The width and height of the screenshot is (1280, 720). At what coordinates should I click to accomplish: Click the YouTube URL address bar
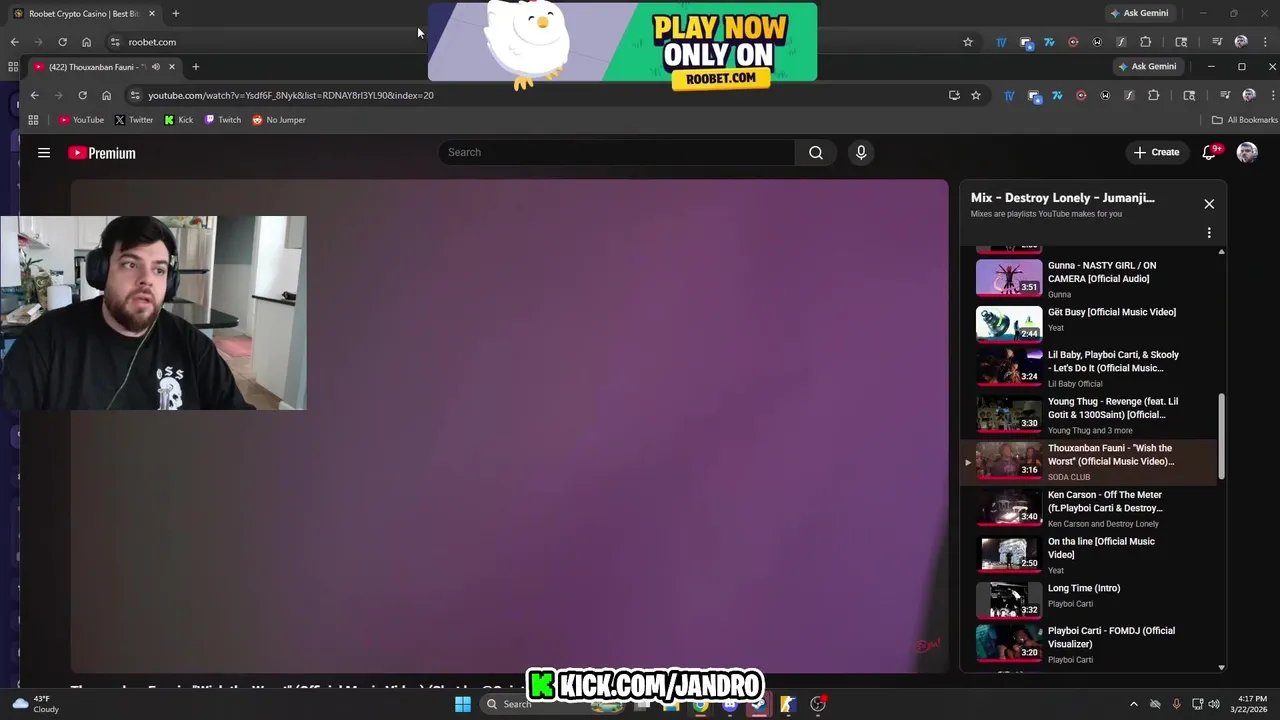tap(540, 95)
